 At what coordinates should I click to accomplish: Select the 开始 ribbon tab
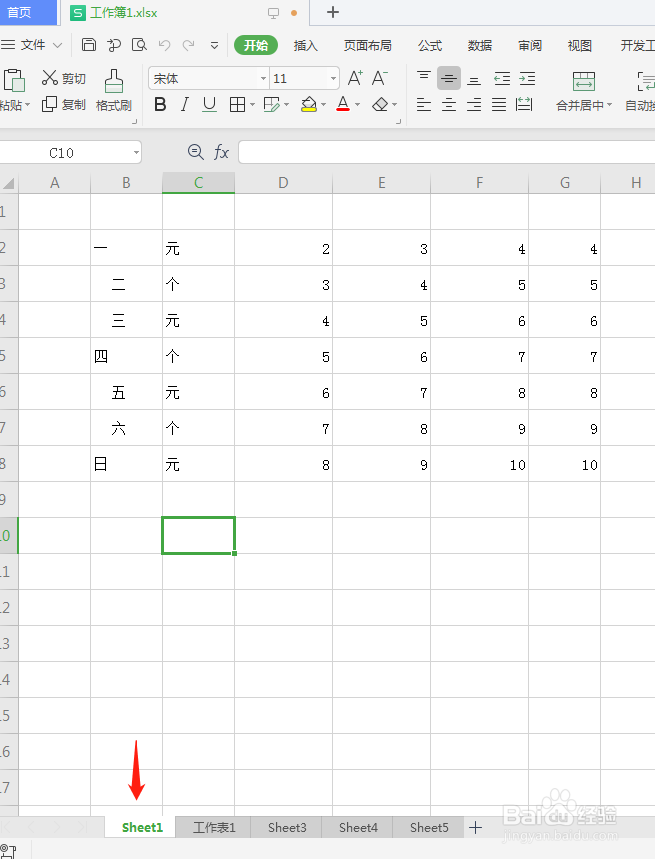pos(256,45)
